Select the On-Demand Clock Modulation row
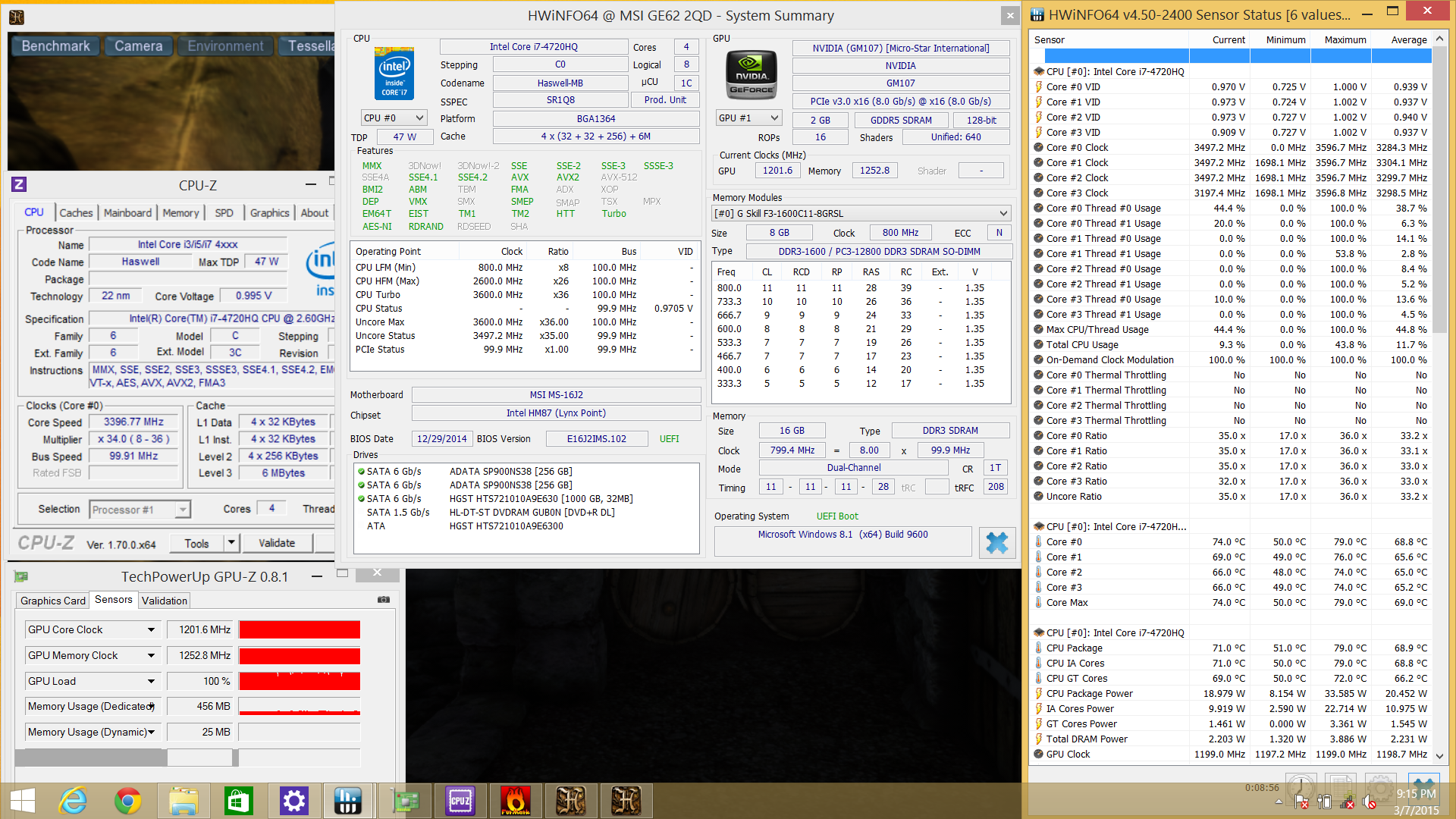 (x=1232, y=360)
